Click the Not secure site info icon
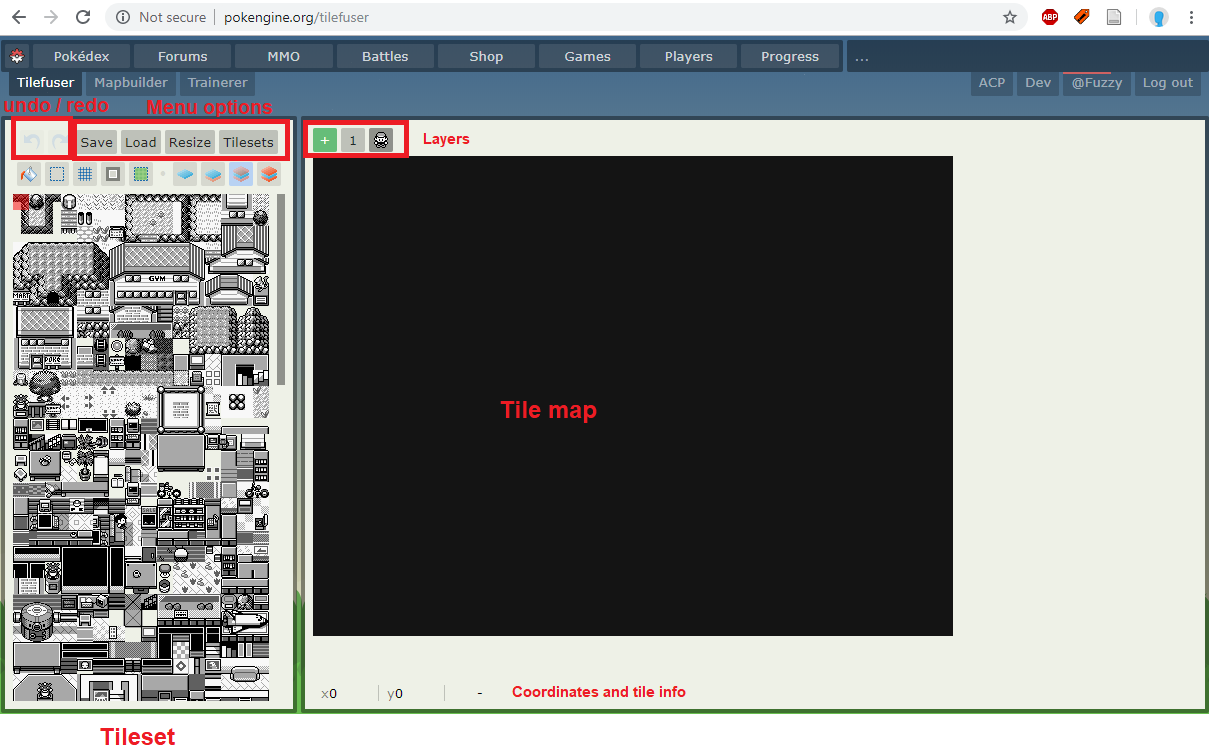The height and width of the screenshot is (755, 1209). (122, 17)
